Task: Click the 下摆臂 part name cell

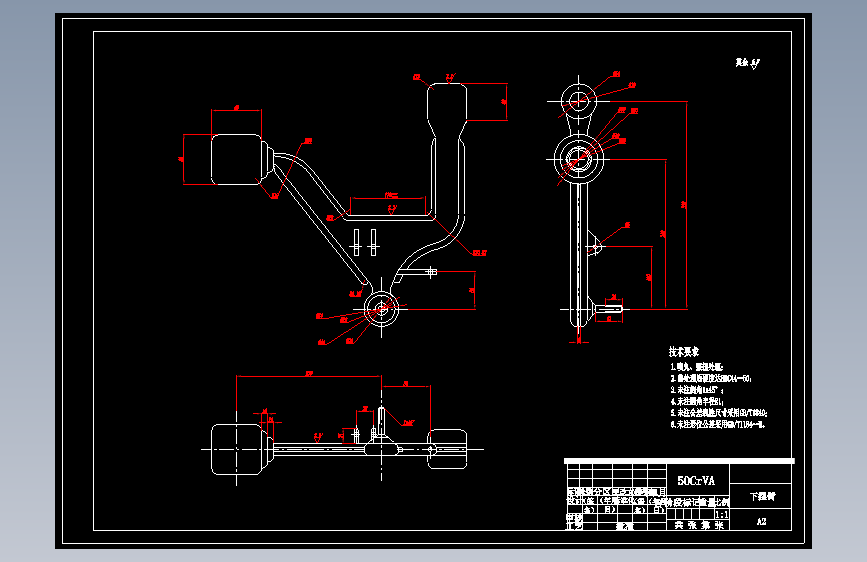Action: (762, 497)
